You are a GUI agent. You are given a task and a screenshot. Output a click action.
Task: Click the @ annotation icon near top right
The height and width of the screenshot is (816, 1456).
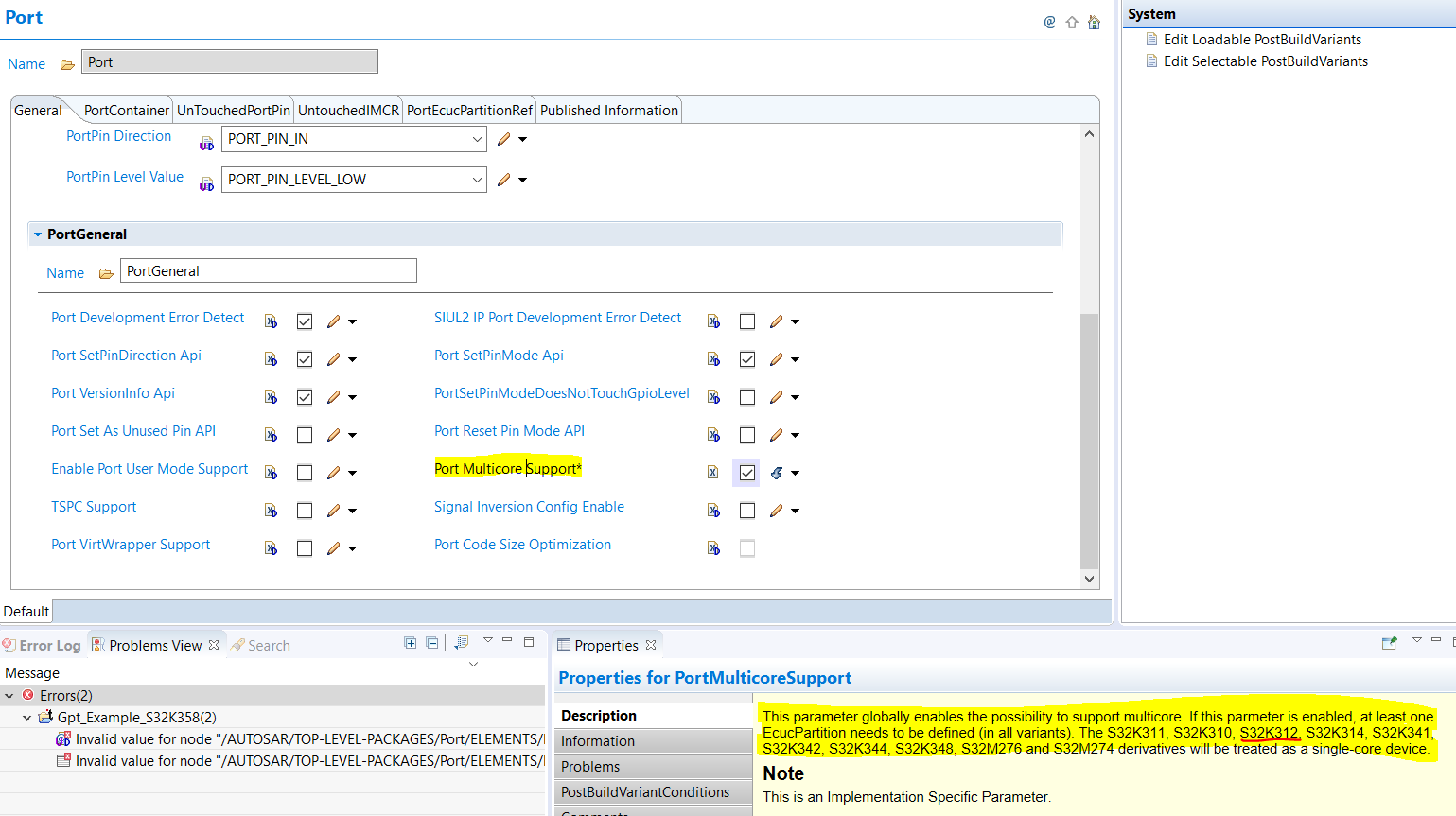coord(1049,21)
